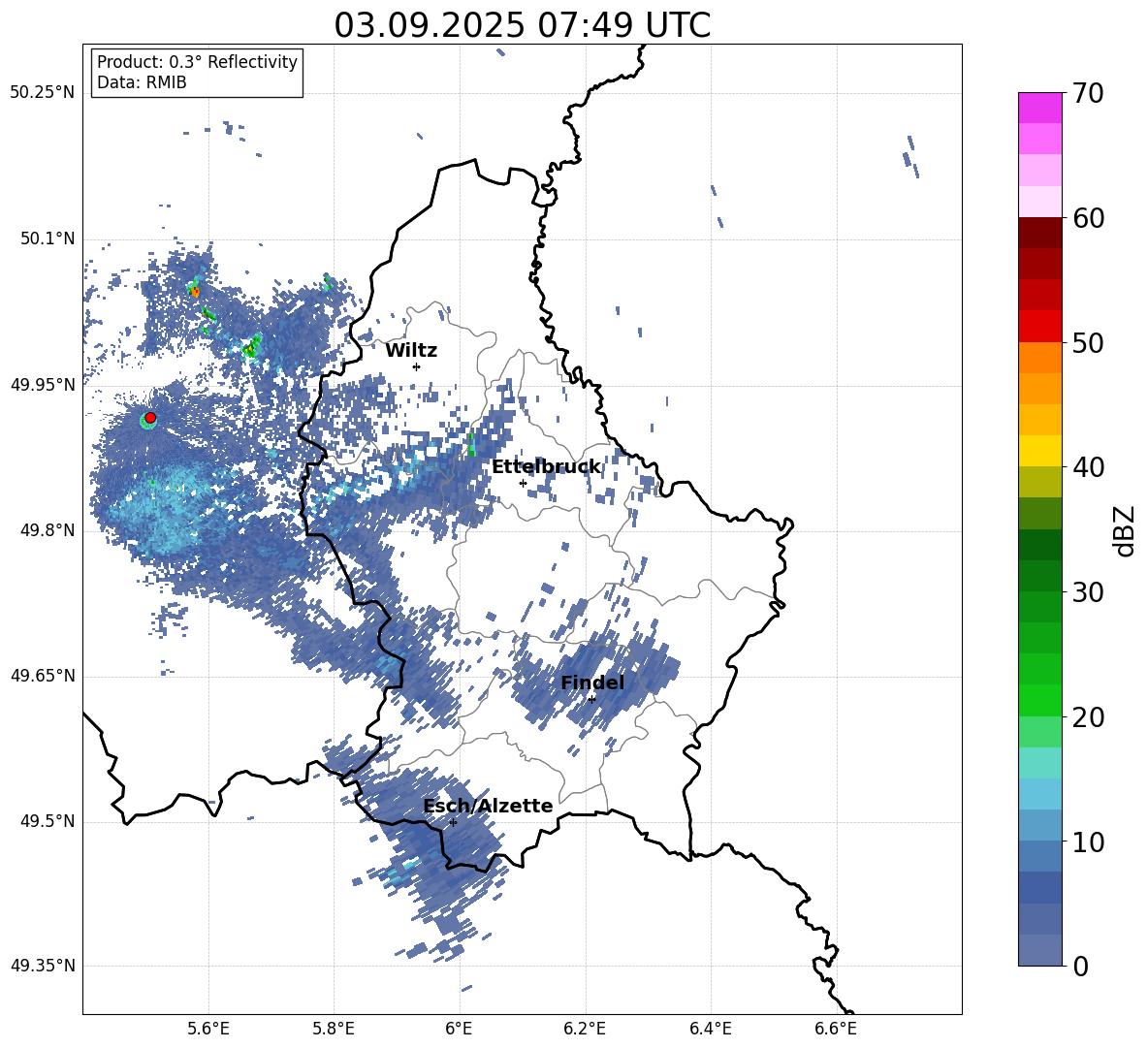Click the Esch/Alzette city label
The height and width of the screenshot is (1048, 1148).
click(x=488, y=807)
